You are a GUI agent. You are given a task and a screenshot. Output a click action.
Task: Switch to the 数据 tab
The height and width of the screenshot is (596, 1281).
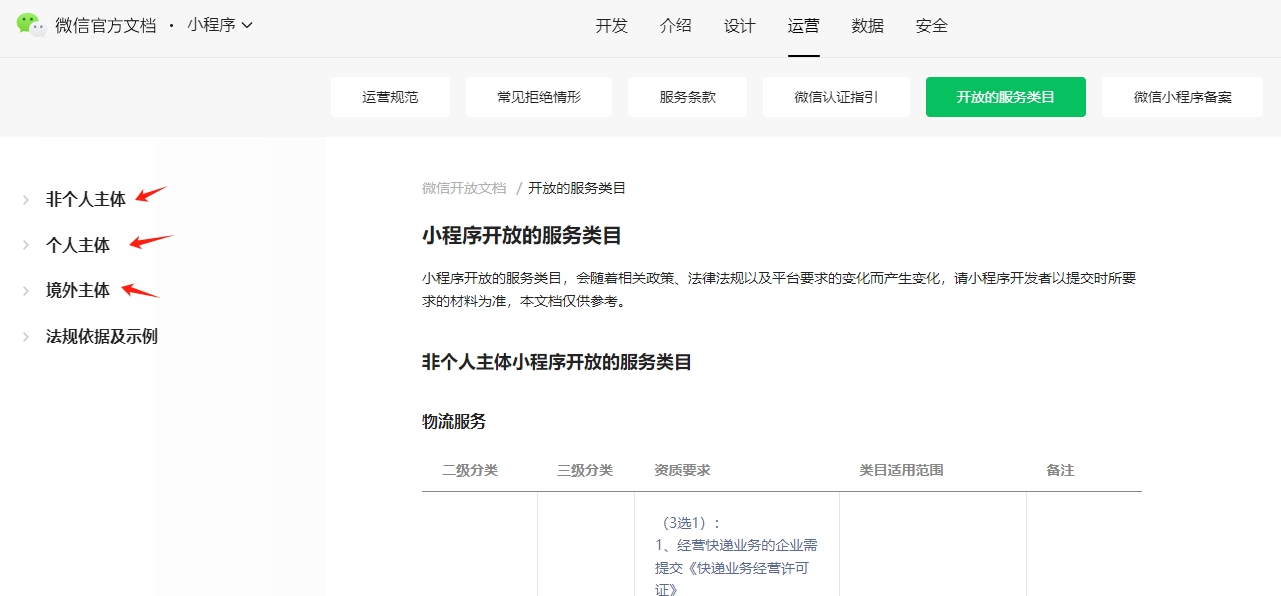coord(868,26)
